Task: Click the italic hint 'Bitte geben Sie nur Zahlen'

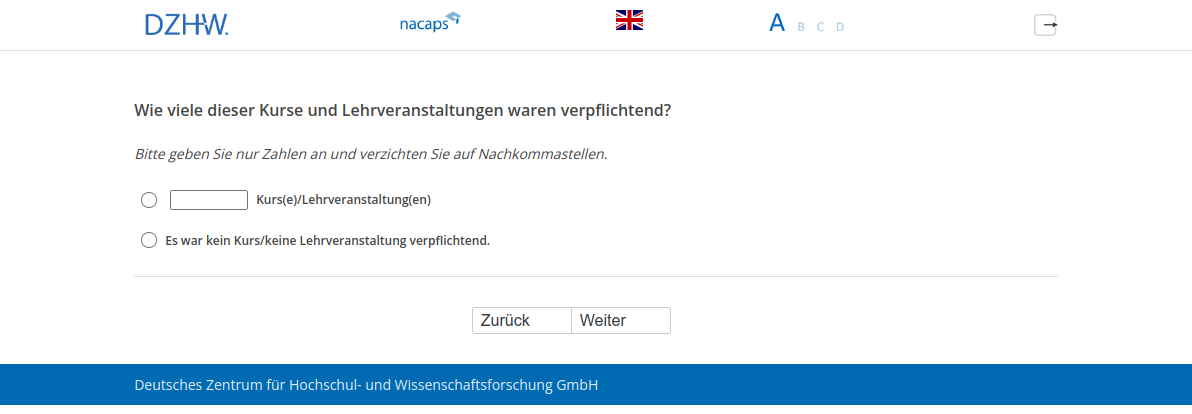Action: click(370, 154)
